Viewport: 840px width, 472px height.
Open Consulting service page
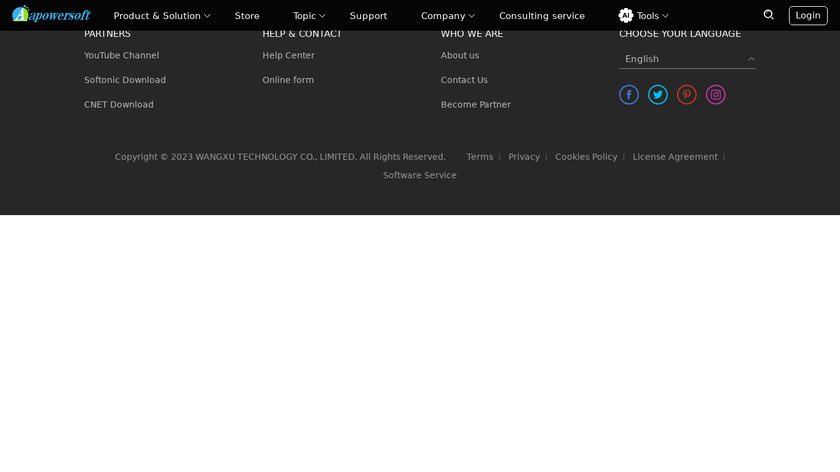pos(542,16)
